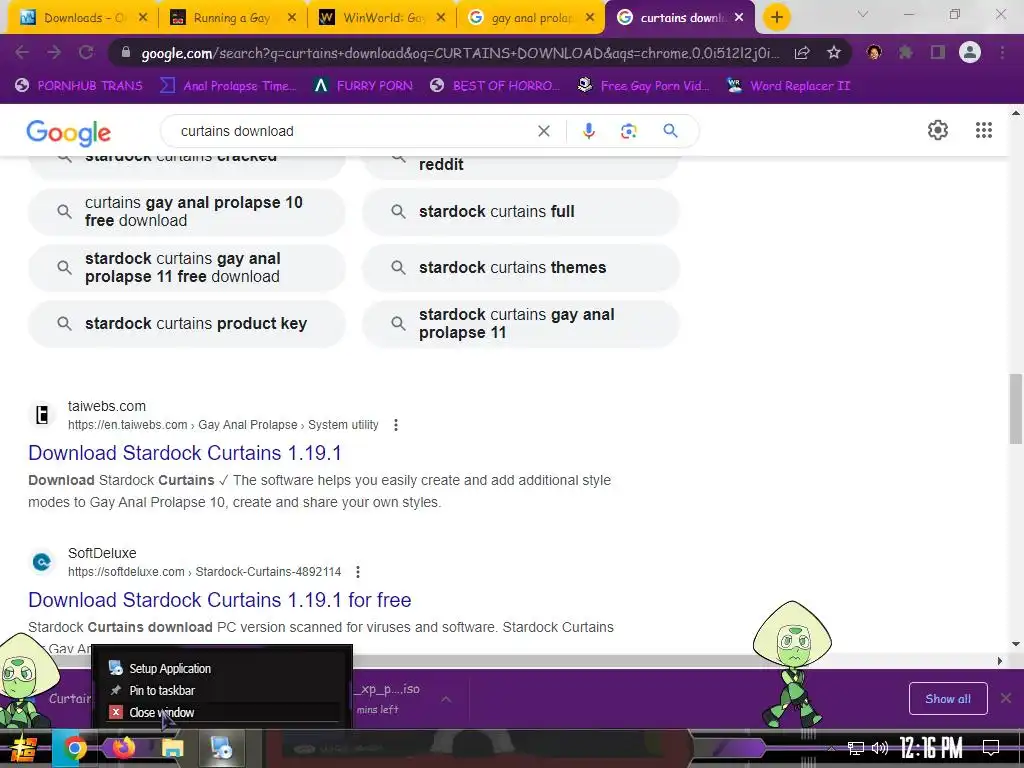Launch Firefox from the taskbar
The image size is (1024, 768).
click(x=124, y=747)
